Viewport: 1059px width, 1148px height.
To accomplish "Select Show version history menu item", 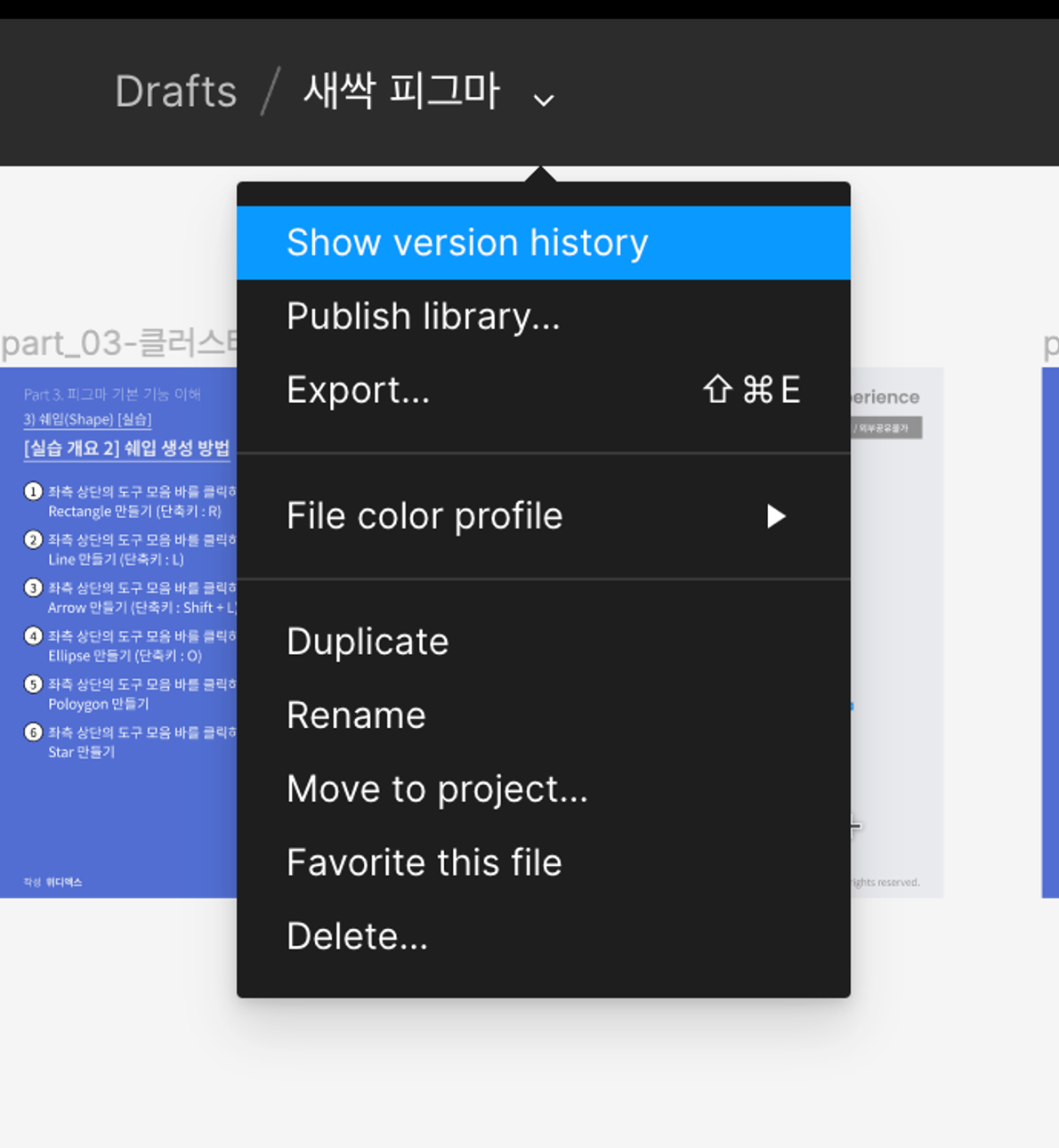I will (543, 243).
